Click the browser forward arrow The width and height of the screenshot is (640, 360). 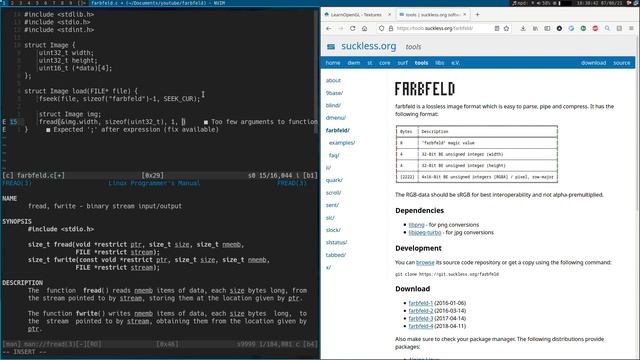341,29
